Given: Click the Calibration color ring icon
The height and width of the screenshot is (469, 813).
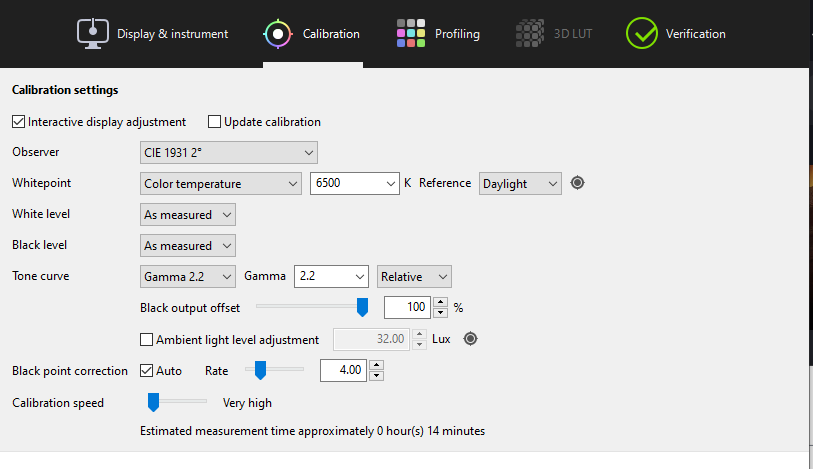Looking at the screenshot, I should [x=278, y=34].
